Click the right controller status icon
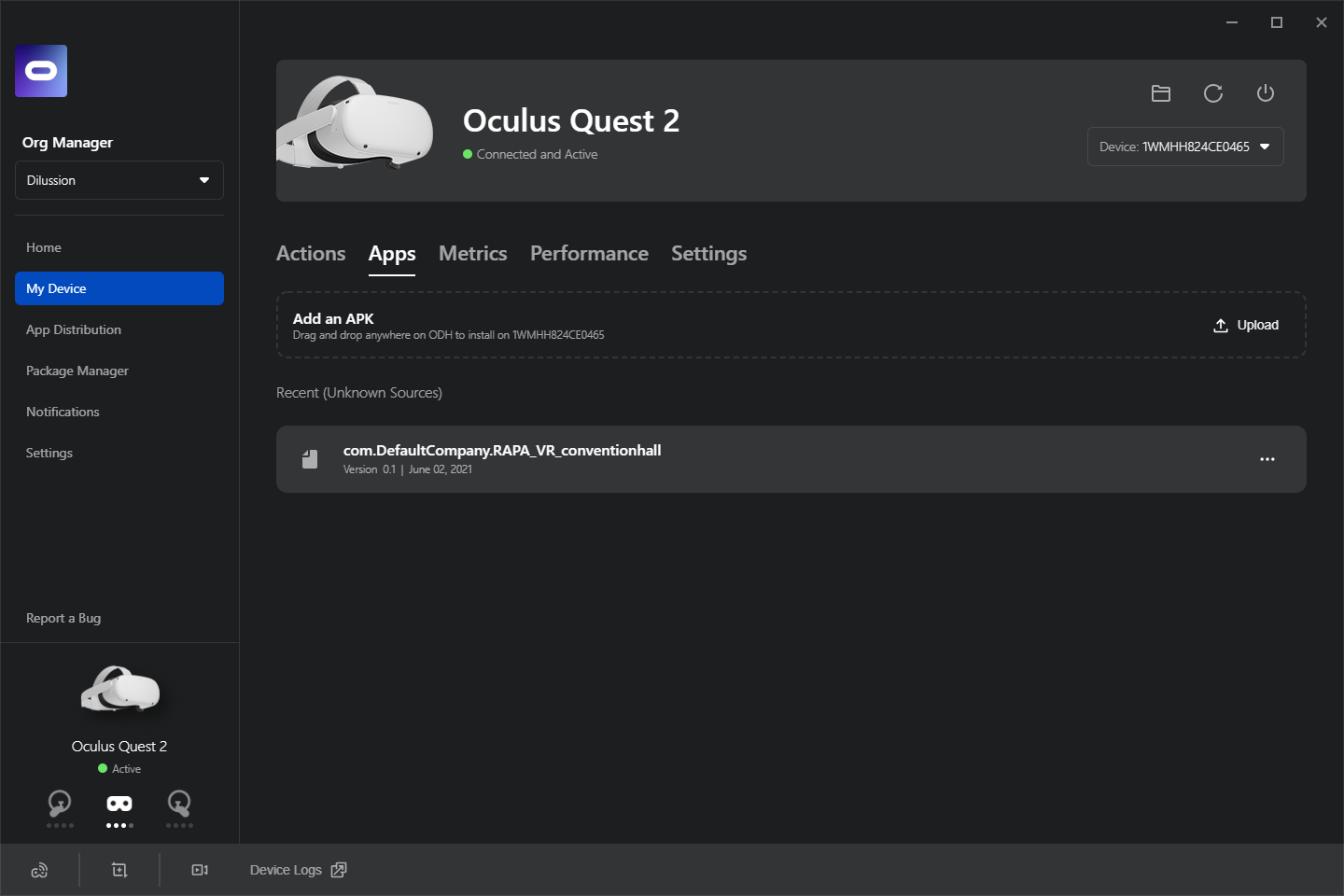Screen dimensions: 1344x896 179,803
